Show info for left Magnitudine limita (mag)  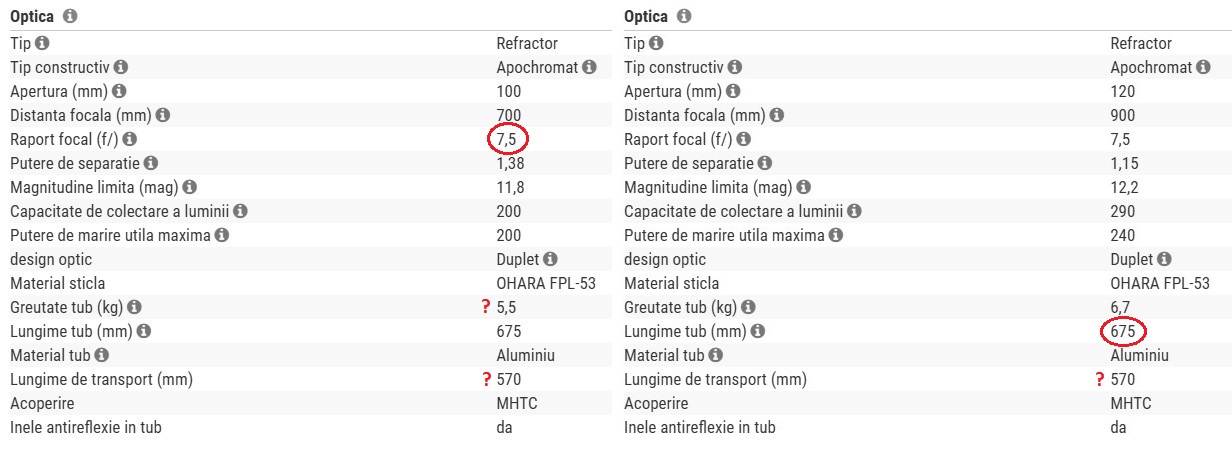click(x=190, y=187)
